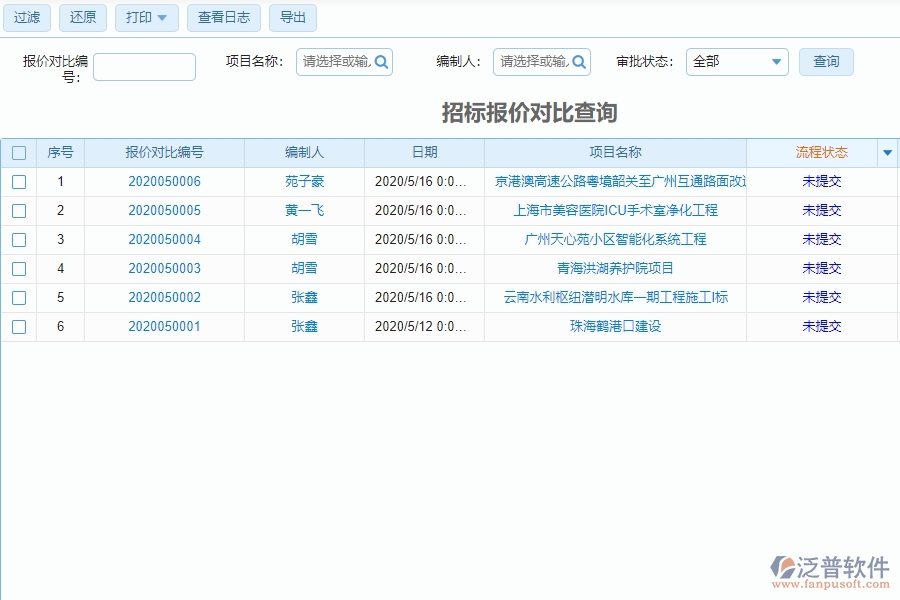The width and height of the screenshot is (900, 600).
Task: Open the 打印 print dropdown
Action: [x=146, y=17]
